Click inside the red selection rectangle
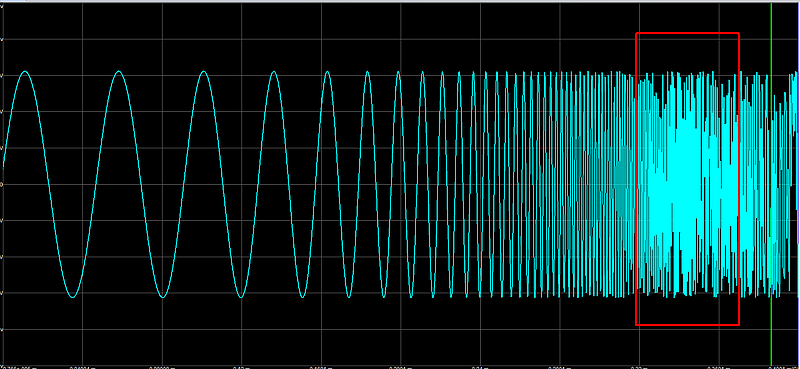The height and width of the screenshot is (369, 800). 687,179
